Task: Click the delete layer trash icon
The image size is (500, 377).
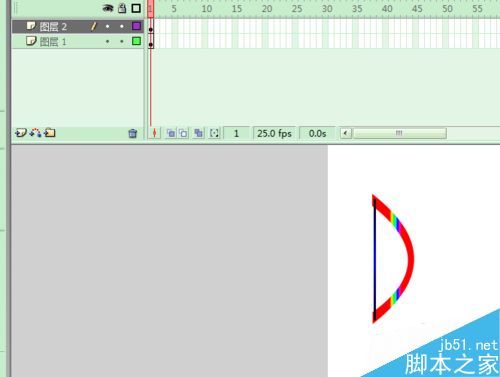Action: point(133,133)
